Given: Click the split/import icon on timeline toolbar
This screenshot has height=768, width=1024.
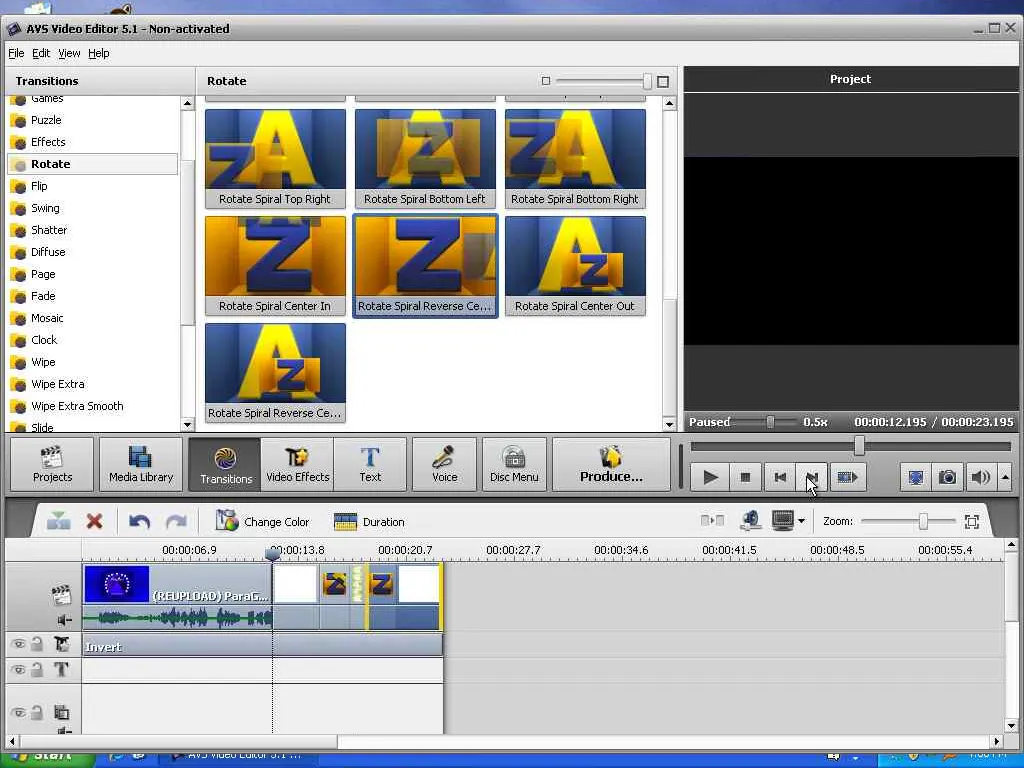Looking at the screenshot, I should pyautogui.click(x=59, y=521).
